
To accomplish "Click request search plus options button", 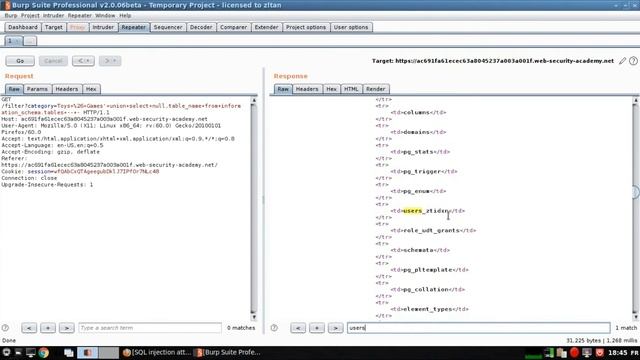I will (48, 328).
